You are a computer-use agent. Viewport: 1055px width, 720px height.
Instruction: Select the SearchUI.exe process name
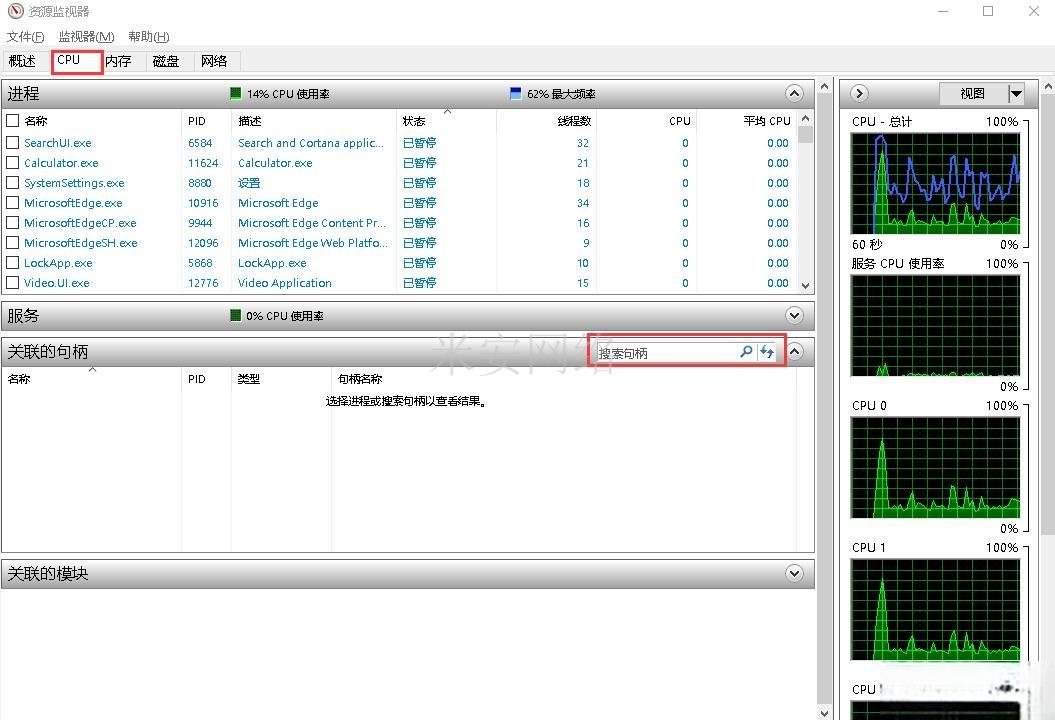[x=58, y=143]
